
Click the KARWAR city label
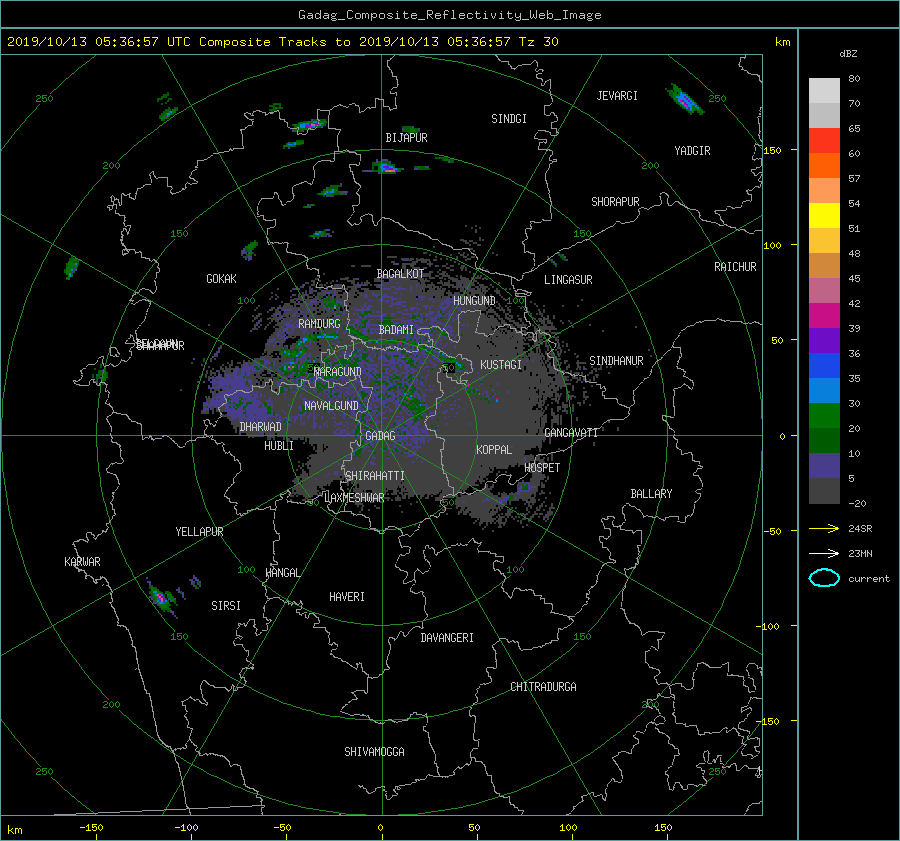point(82,562)
